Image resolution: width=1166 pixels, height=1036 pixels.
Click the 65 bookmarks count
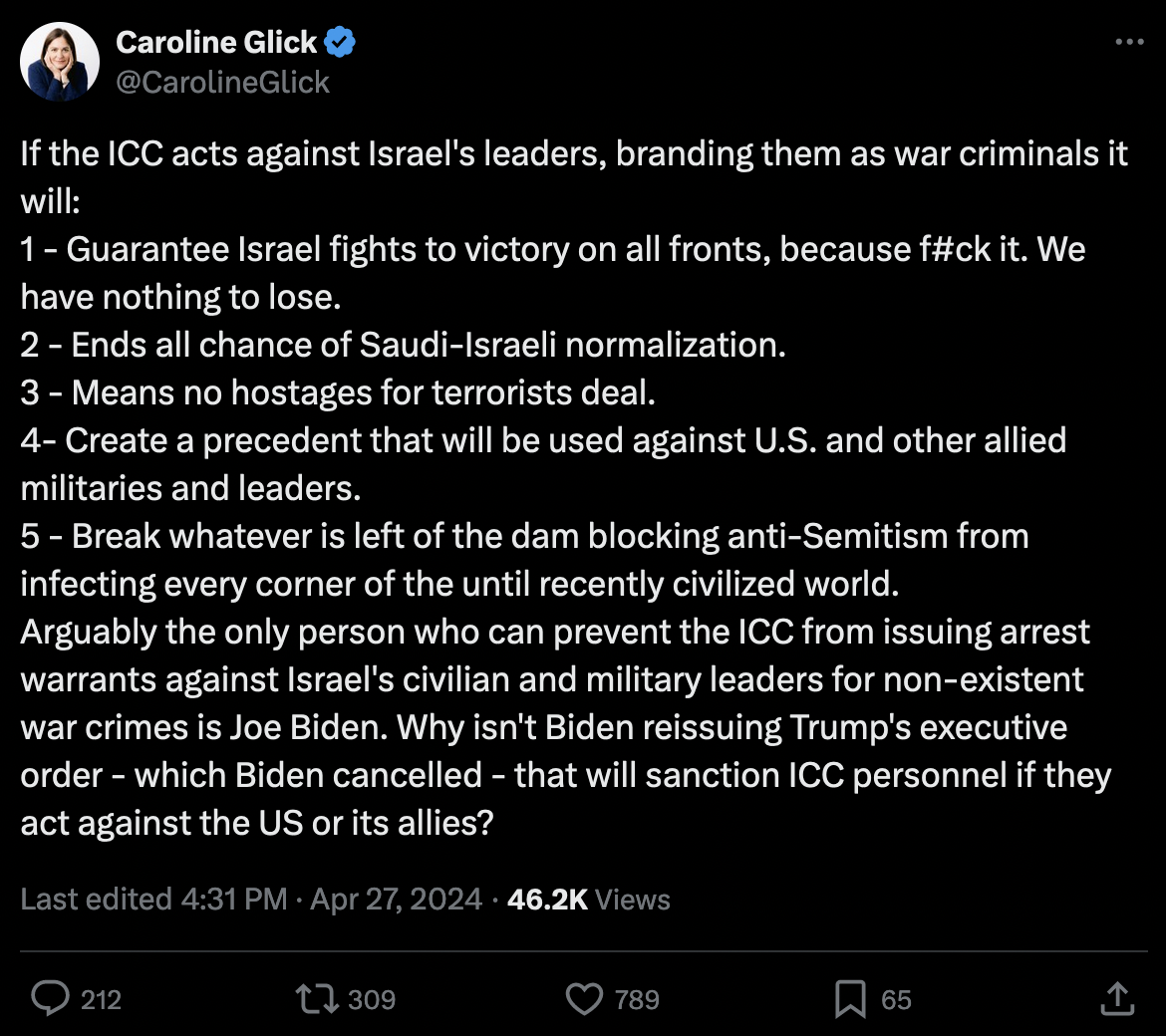pyautogui.click(x=896, y=999)
